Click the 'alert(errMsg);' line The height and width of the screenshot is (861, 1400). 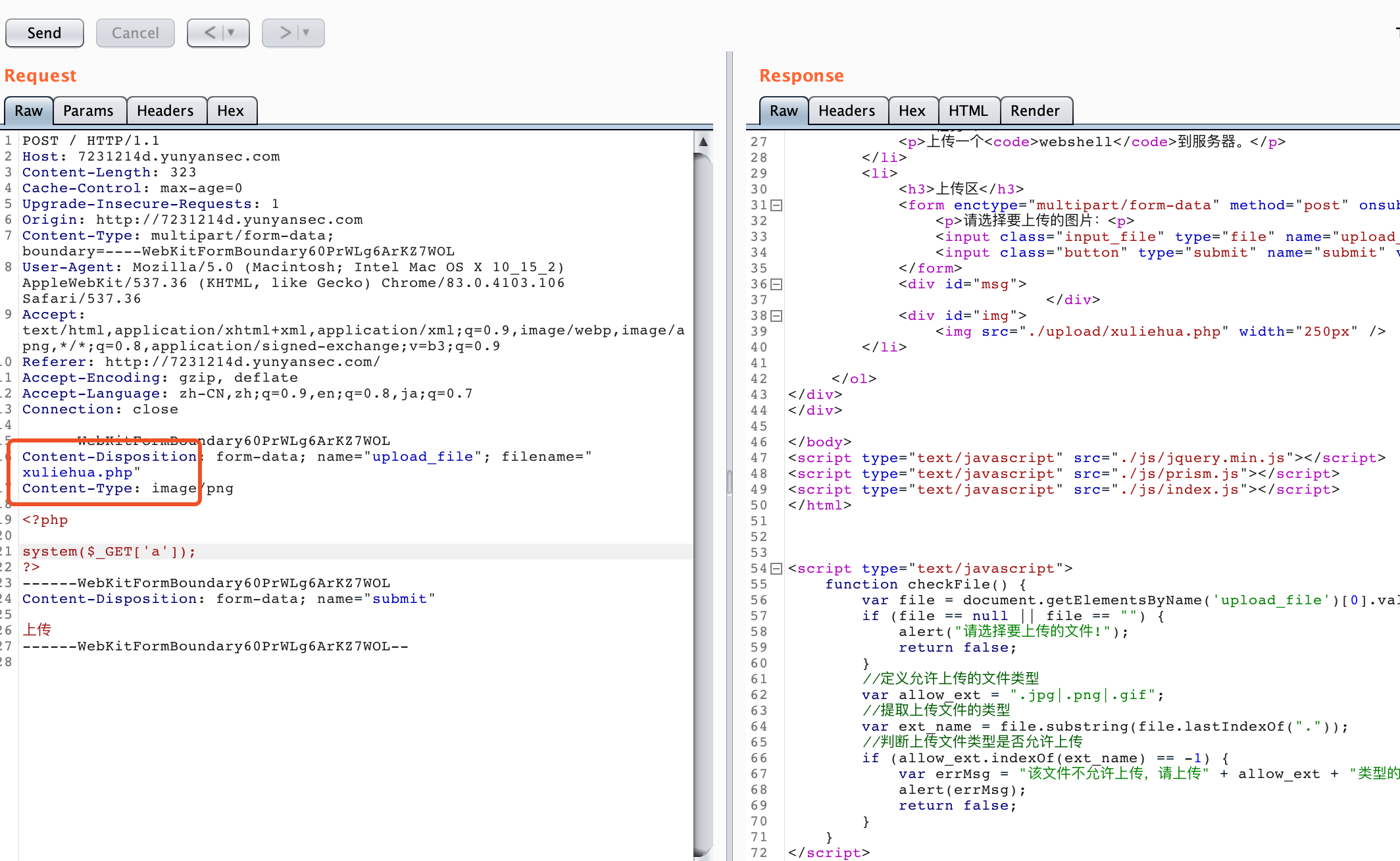tap(963, 790)
